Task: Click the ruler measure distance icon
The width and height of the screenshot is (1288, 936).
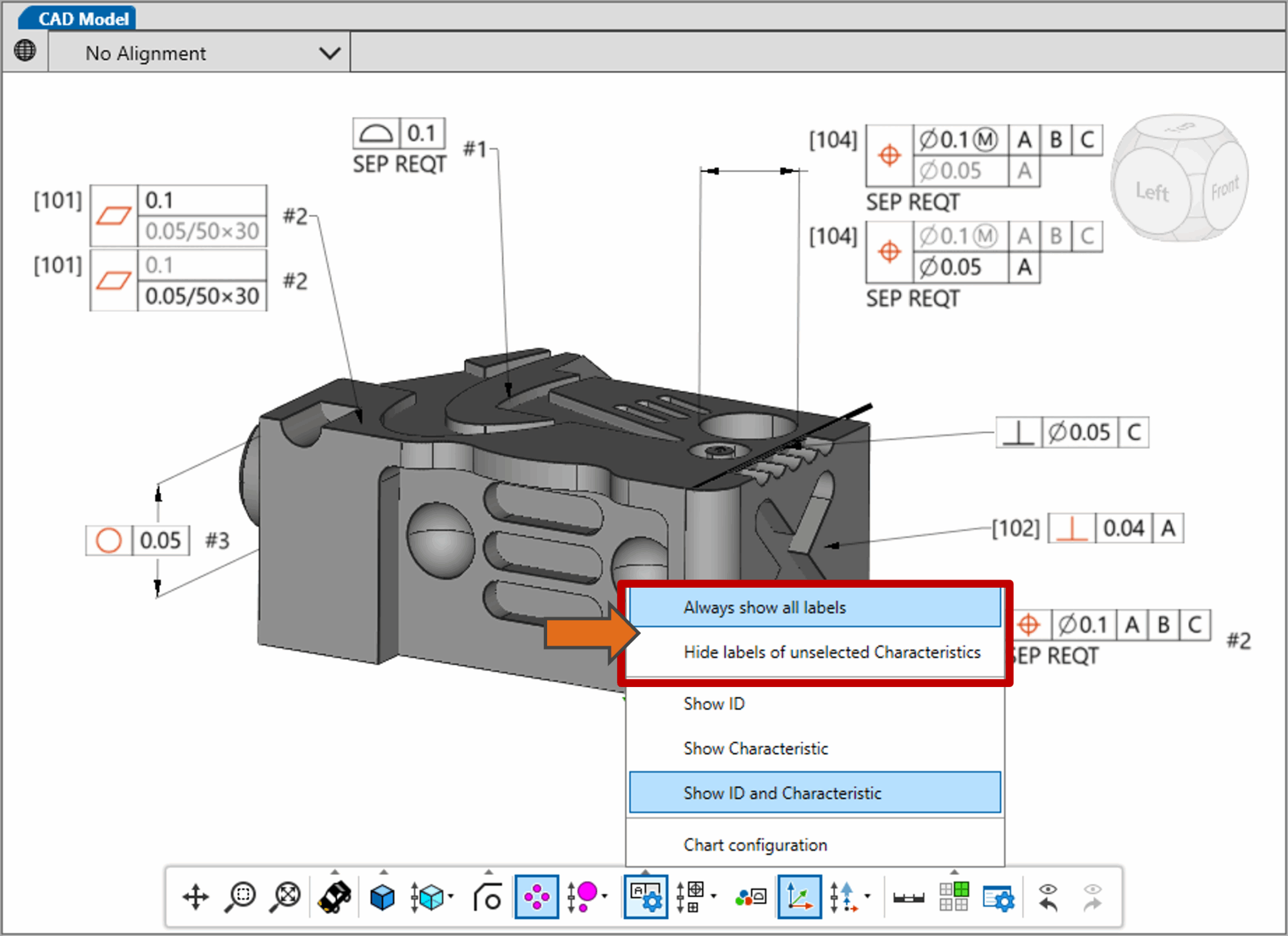Action: click(x=908, y=897)
